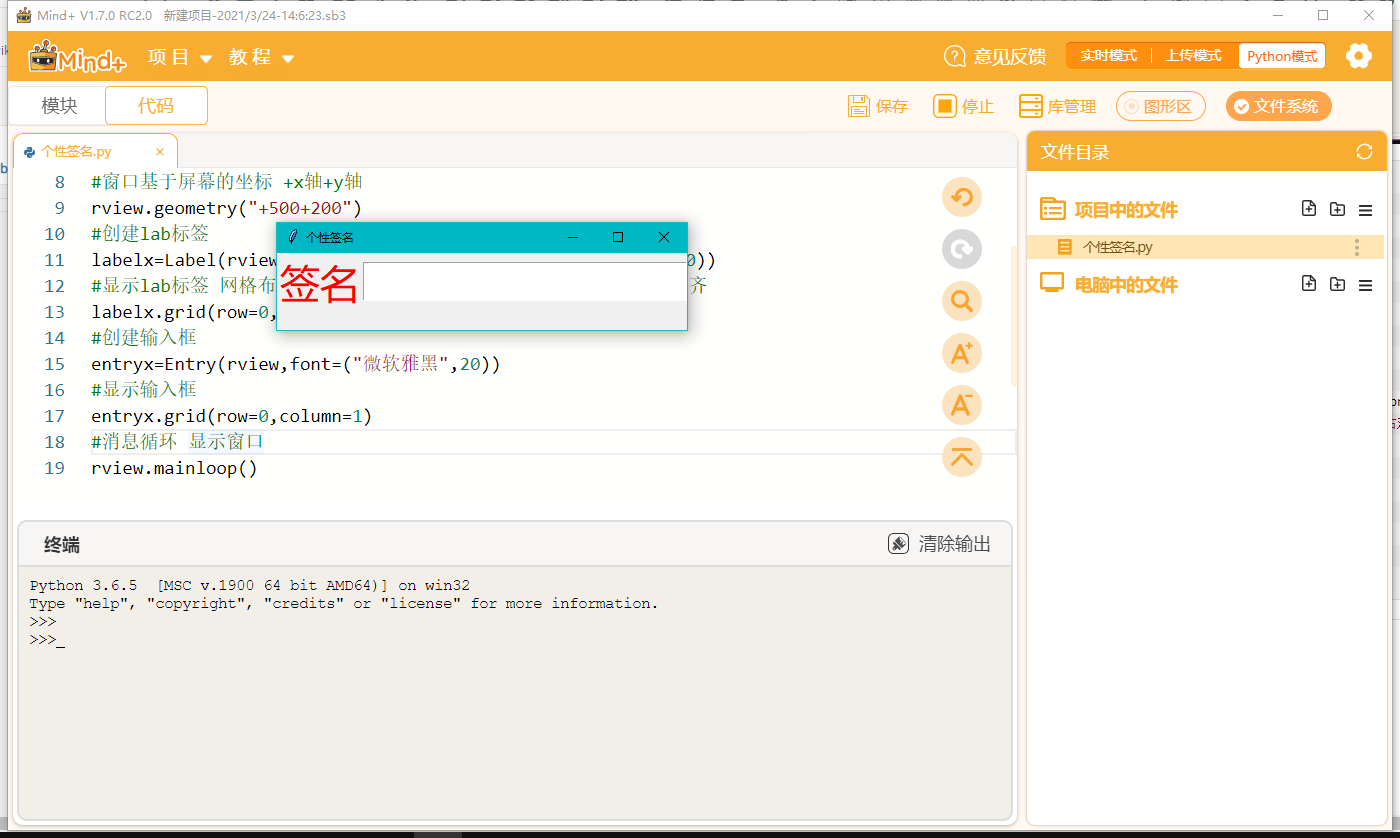
Task: Click the Mind+ logo icon
Action: 78,57
